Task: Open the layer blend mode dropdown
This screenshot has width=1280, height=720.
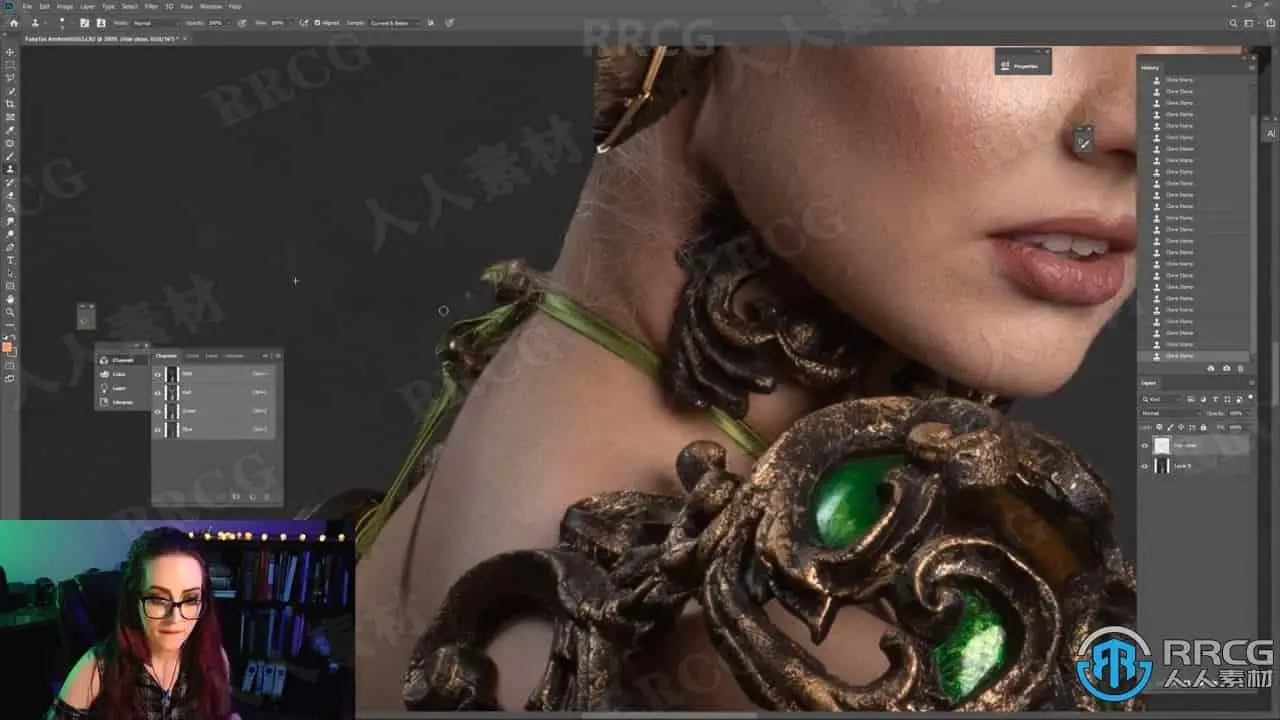Action: pos(1171,412)
